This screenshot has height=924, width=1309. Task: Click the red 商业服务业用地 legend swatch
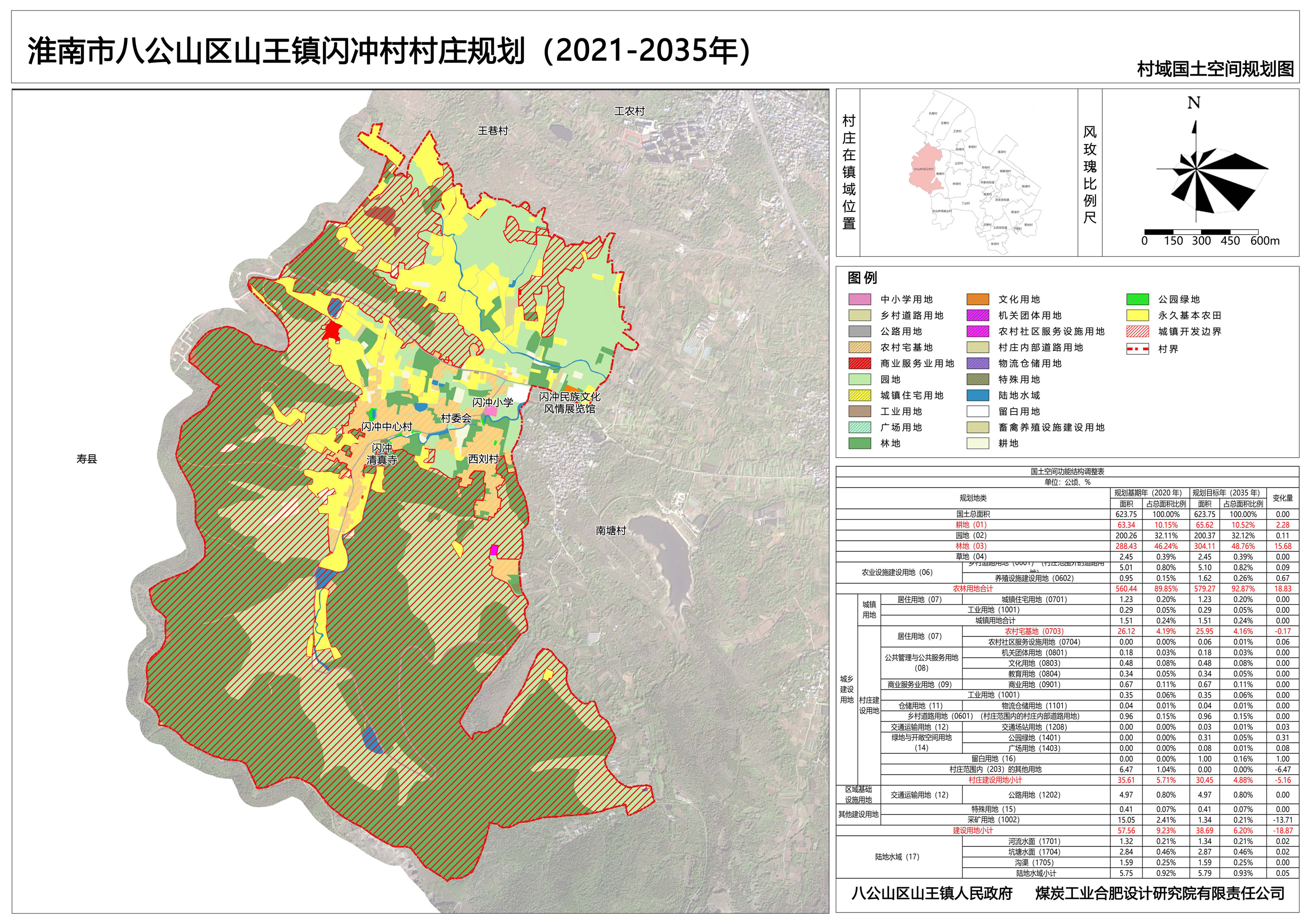pyautogui.click(x=860, y=363)
